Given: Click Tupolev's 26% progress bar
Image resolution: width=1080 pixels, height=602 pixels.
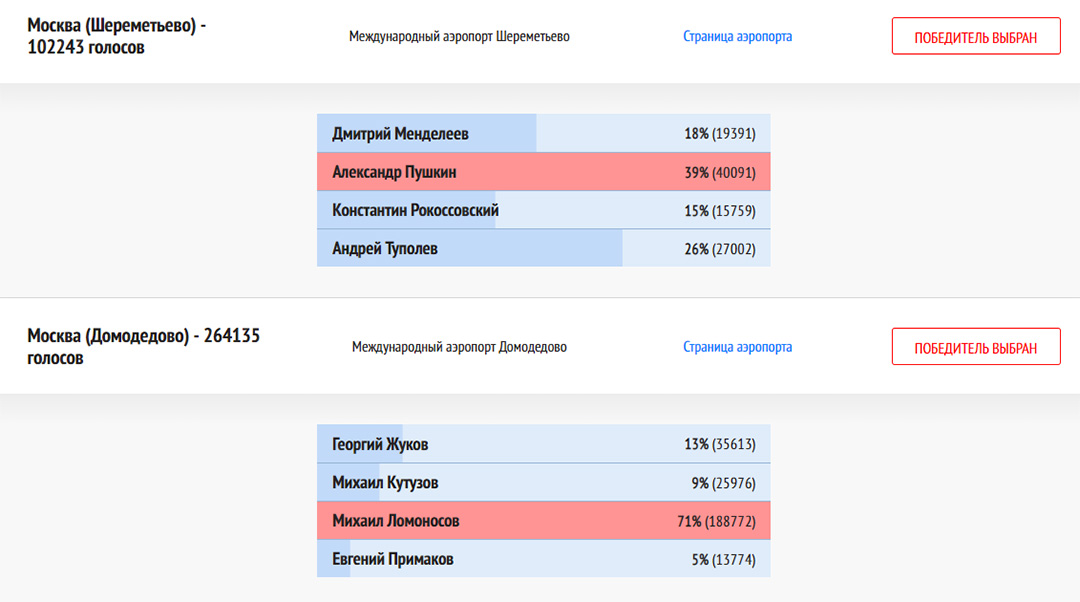Looking at the screenshot, I should (x=470, y=248).
